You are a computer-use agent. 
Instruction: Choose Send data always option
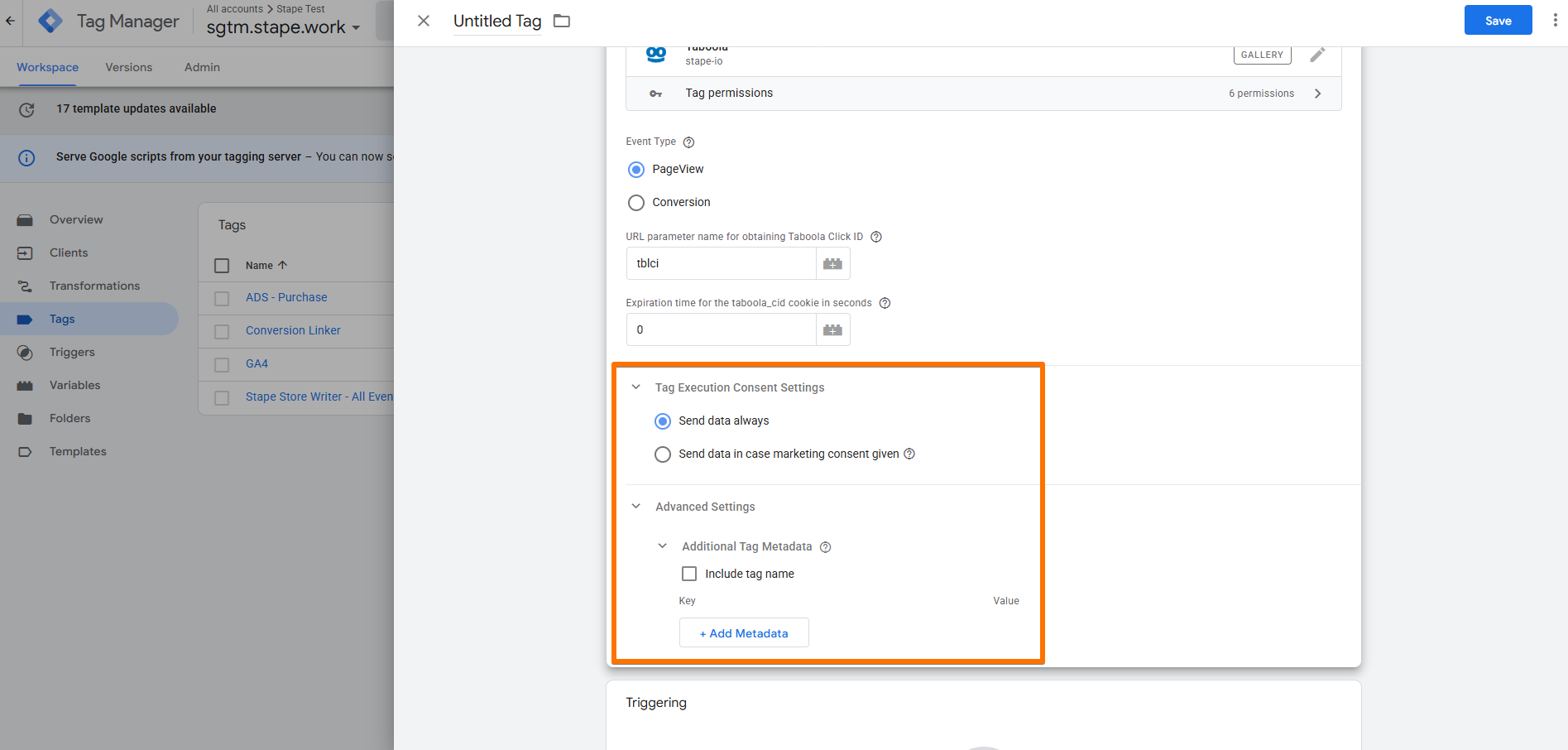663,421
